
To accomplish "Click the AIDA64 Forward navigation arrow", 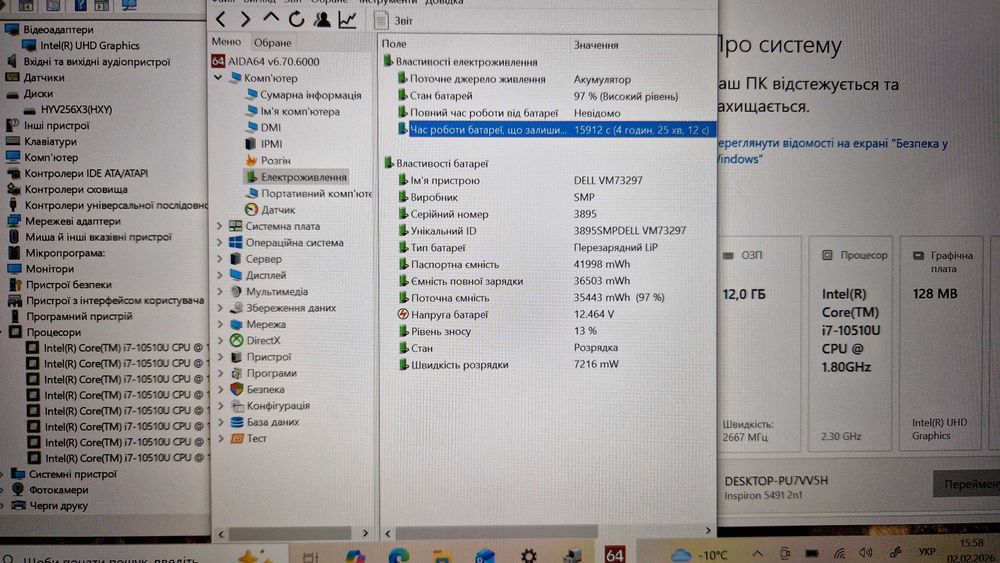I will click(246, 20).
